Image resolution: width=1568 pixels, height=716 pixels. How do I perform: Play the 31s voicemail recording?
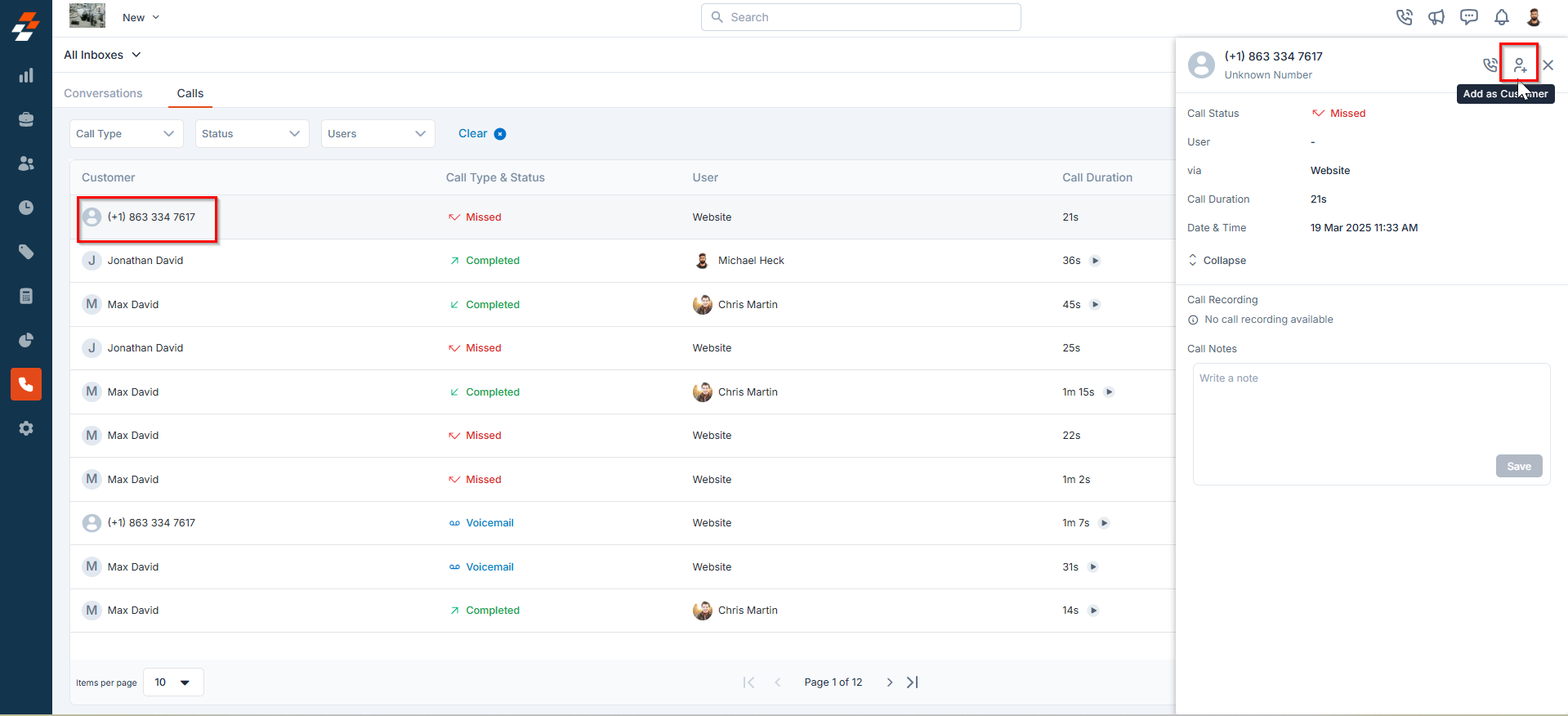pyautogui.click(x=1093, y=567)
